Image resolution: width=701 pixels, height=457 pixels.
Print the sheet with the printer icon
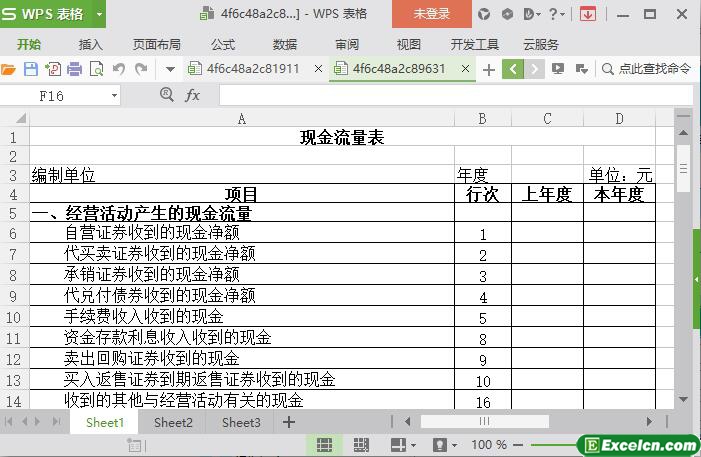75,69
